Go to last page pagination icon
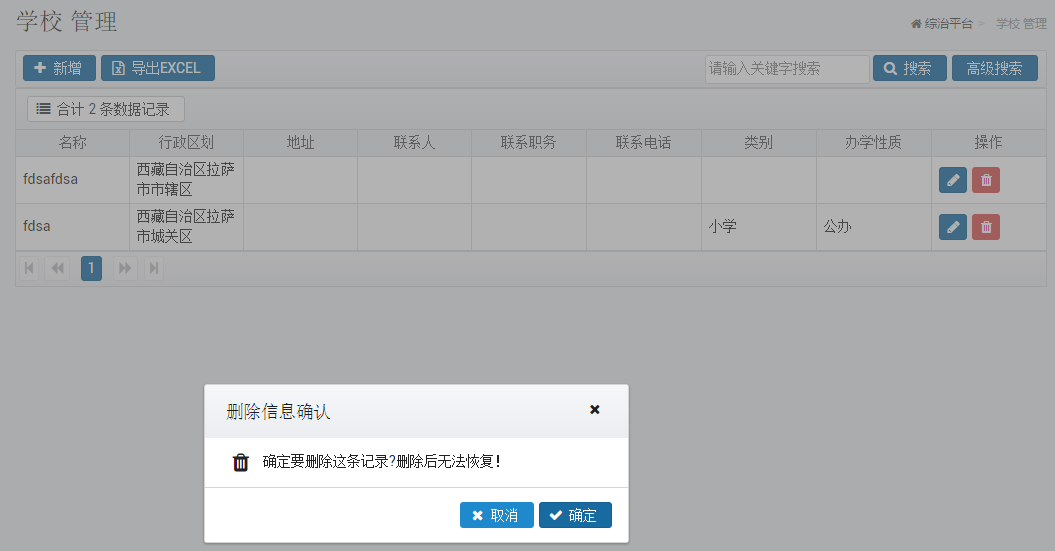The width and height of the screenshot is (1055, 551). [x=154, y=268]
